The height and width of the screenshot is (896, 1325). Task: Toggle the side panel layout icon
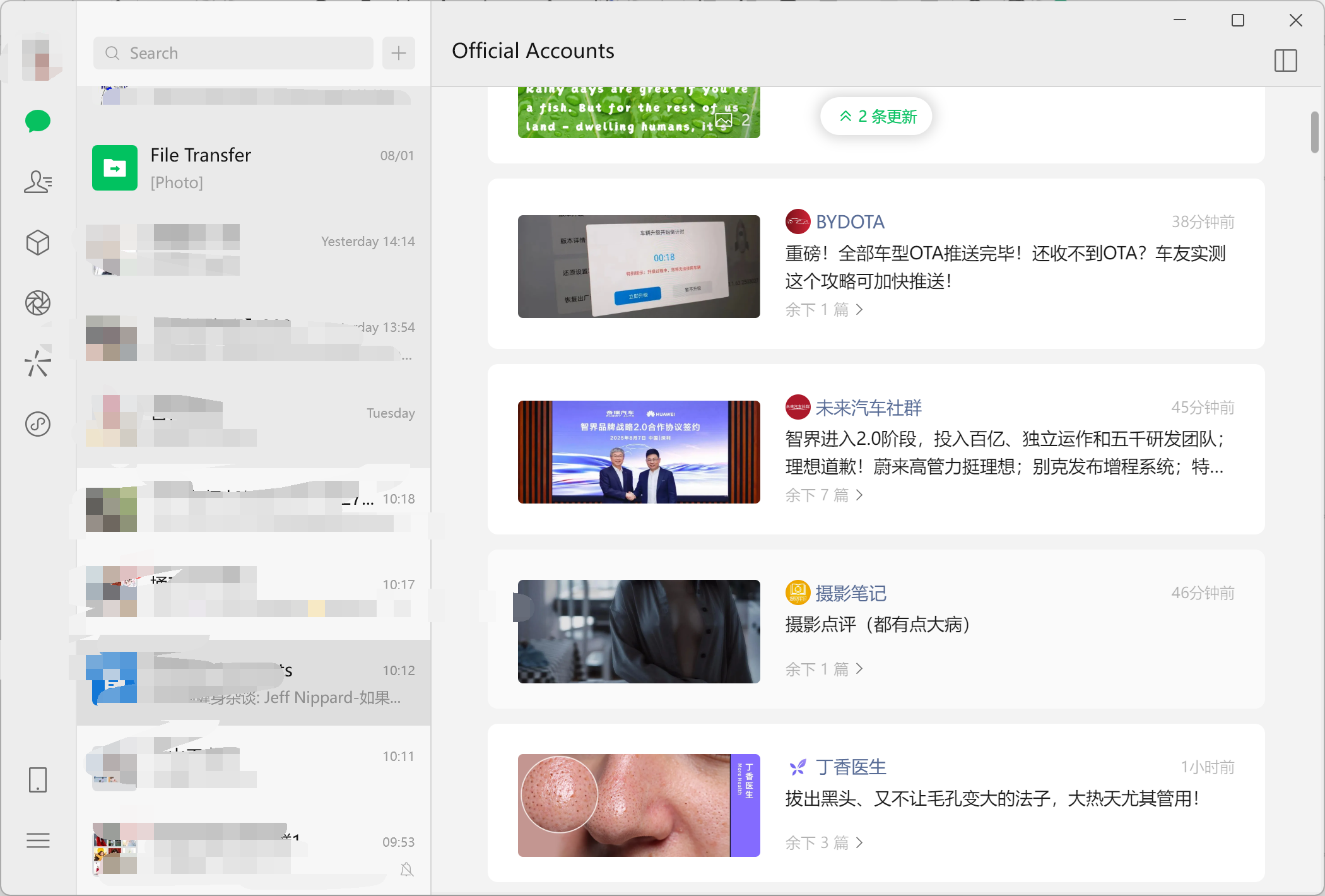(1285, 61)
